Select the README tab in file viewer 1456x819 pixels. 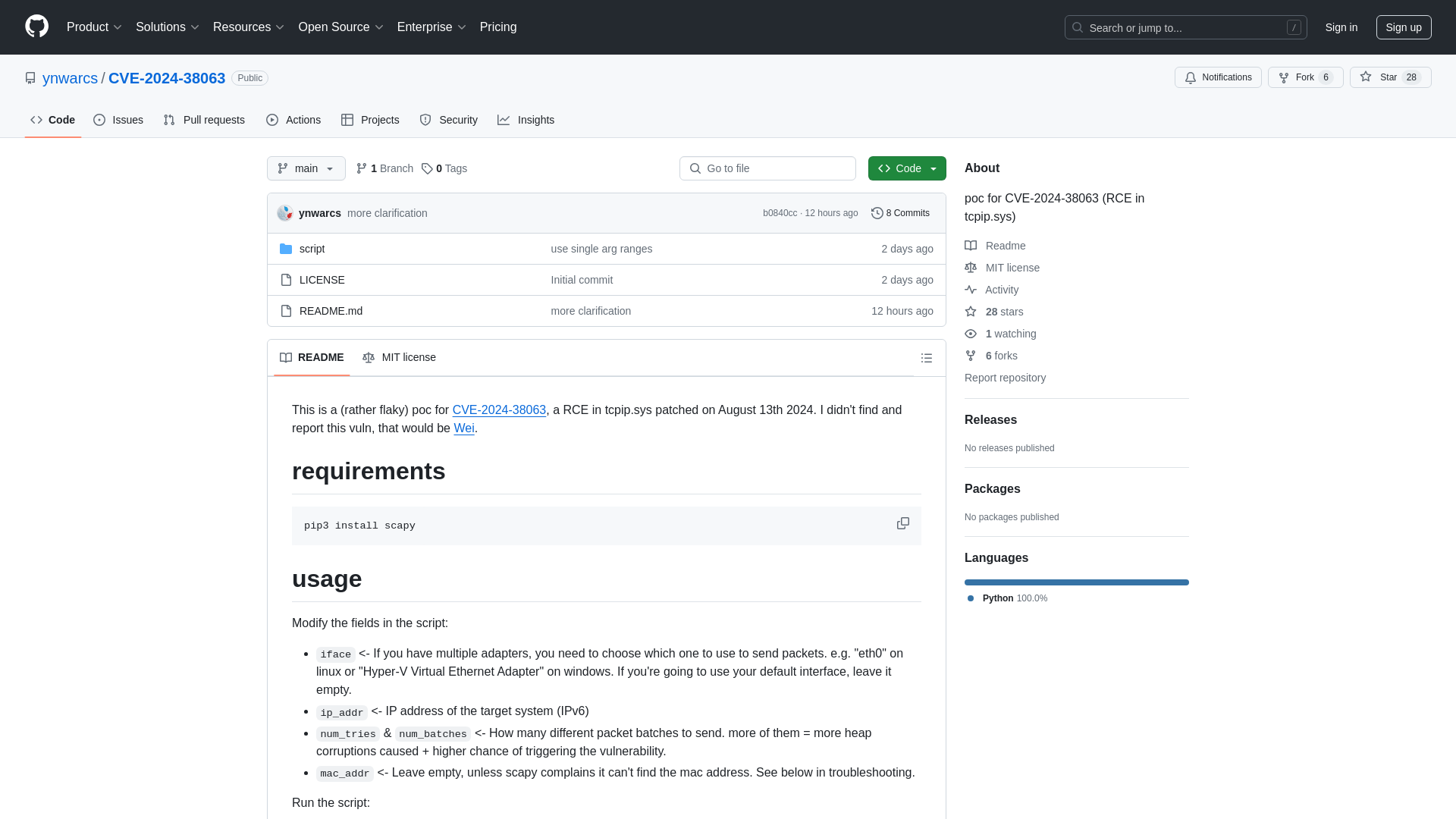pyautogui.click(x=312, y=357)
